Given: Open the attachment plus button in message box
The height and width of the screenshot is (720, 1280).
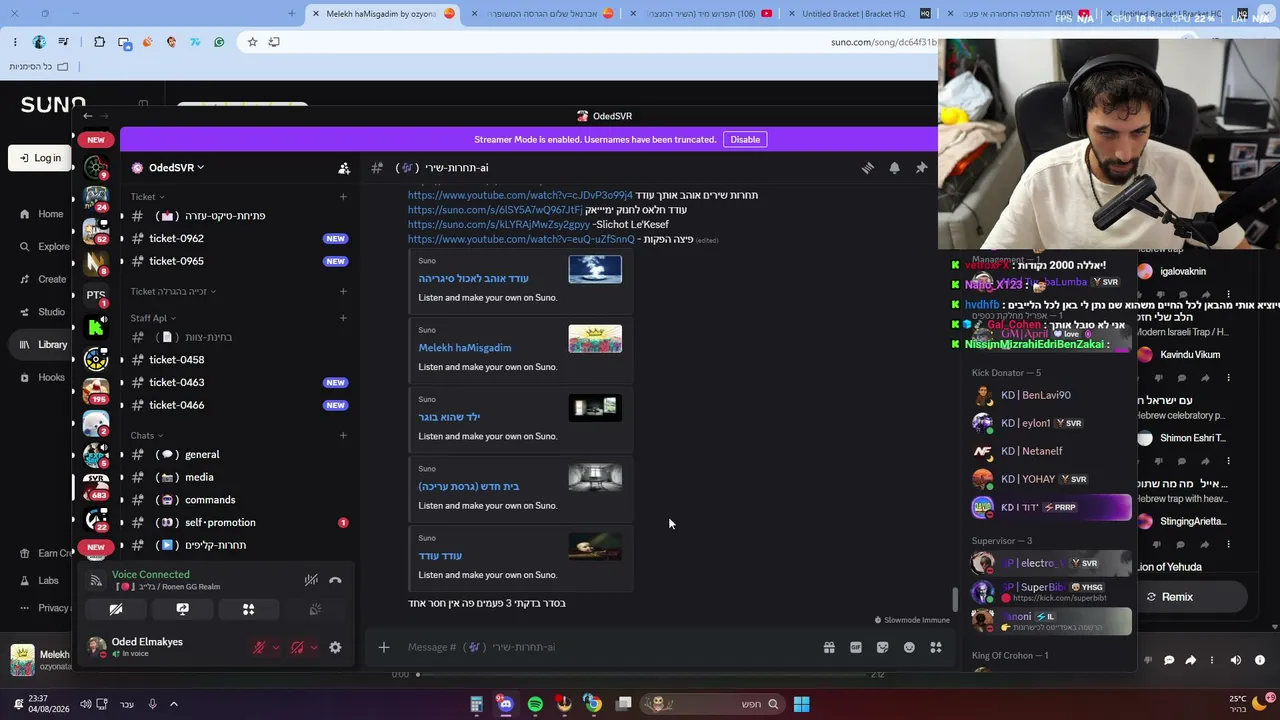Looking at the screenshot, I should point(384,647).
